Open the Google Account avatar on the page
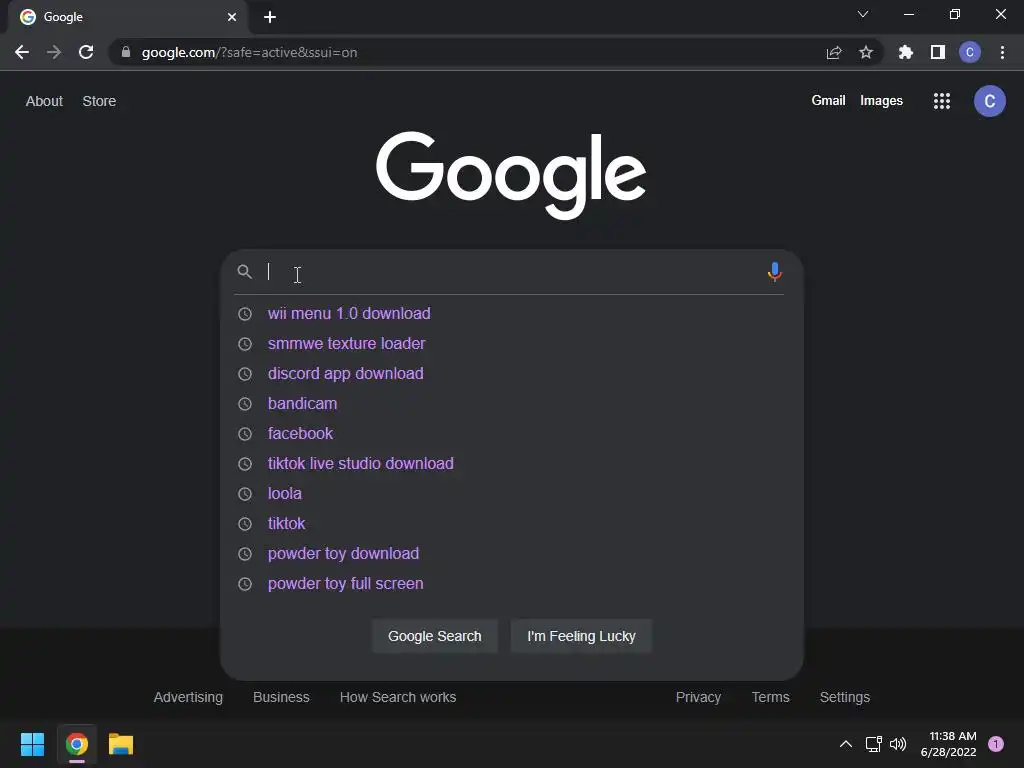1024x768 pixels. pos(989,101)
